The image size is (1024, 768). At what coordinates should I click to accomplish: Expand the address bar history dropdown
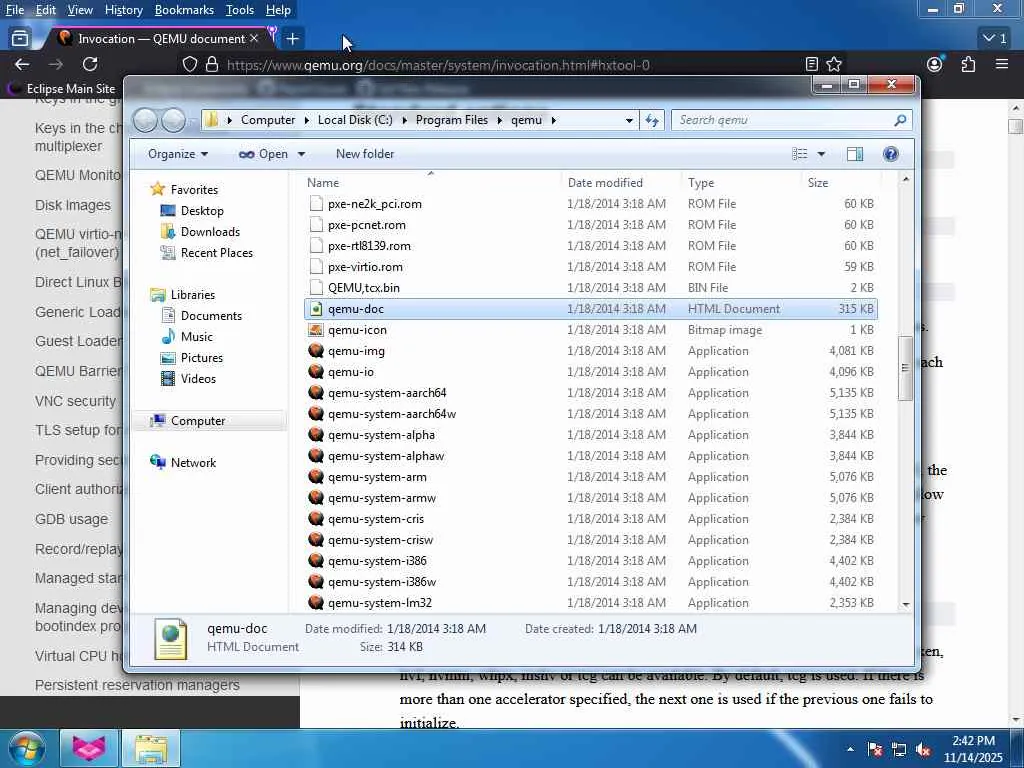629,120
